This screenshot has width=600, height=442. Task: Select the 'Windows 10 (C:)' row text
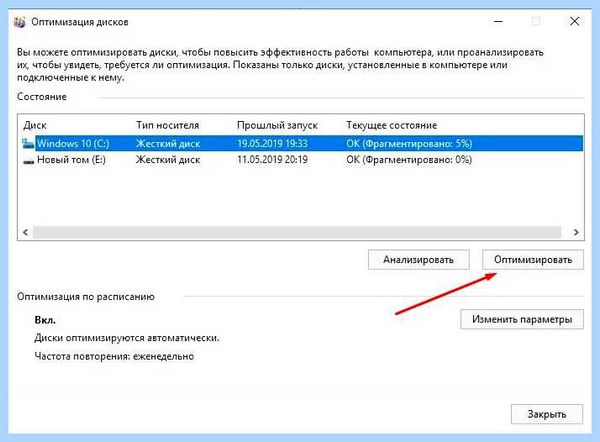73,144
